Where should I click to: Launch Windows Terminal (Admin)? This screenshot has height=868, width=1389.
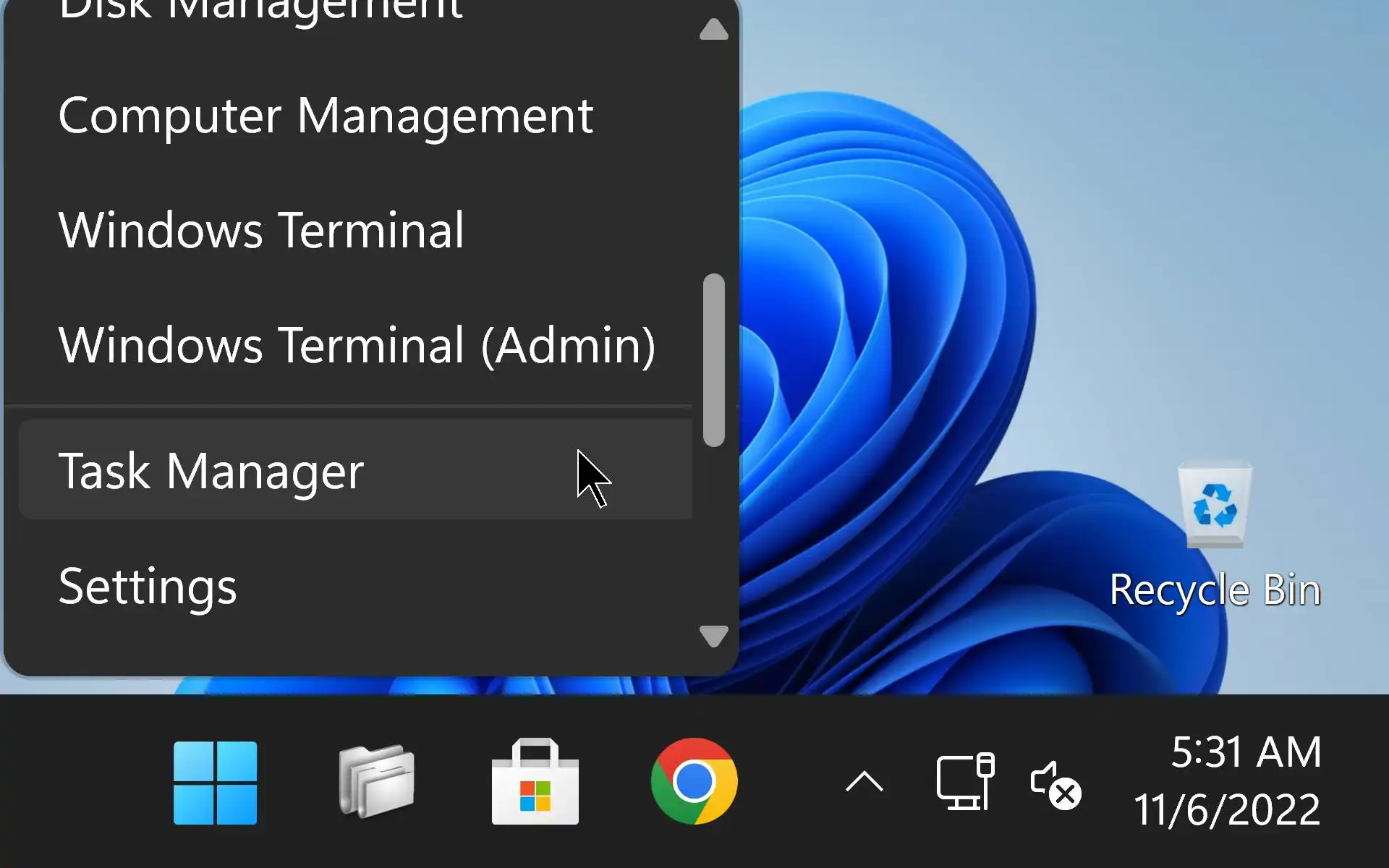click(357, 345)
